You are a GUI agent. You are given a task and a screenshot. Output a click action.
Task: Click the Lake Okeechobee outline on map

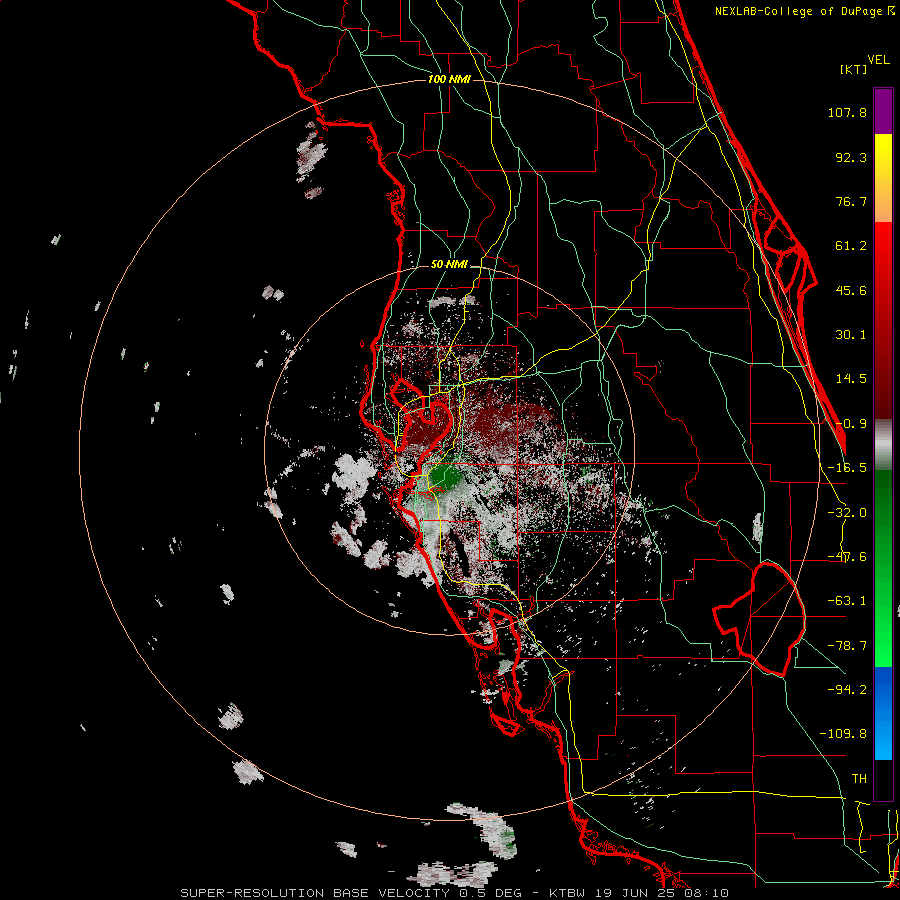pyautogui.click(x=759, y=619)
